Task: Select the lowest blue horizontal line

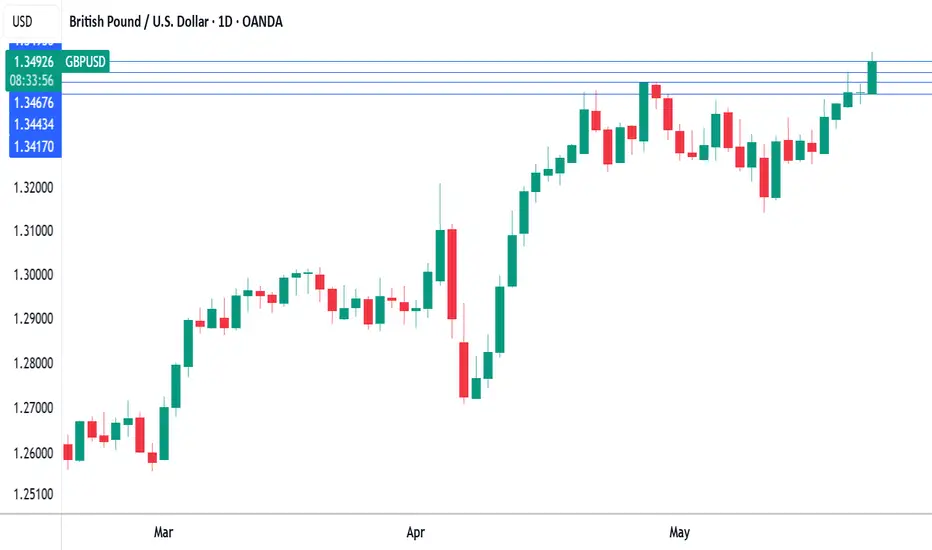Action: click(x=496, y=94)
